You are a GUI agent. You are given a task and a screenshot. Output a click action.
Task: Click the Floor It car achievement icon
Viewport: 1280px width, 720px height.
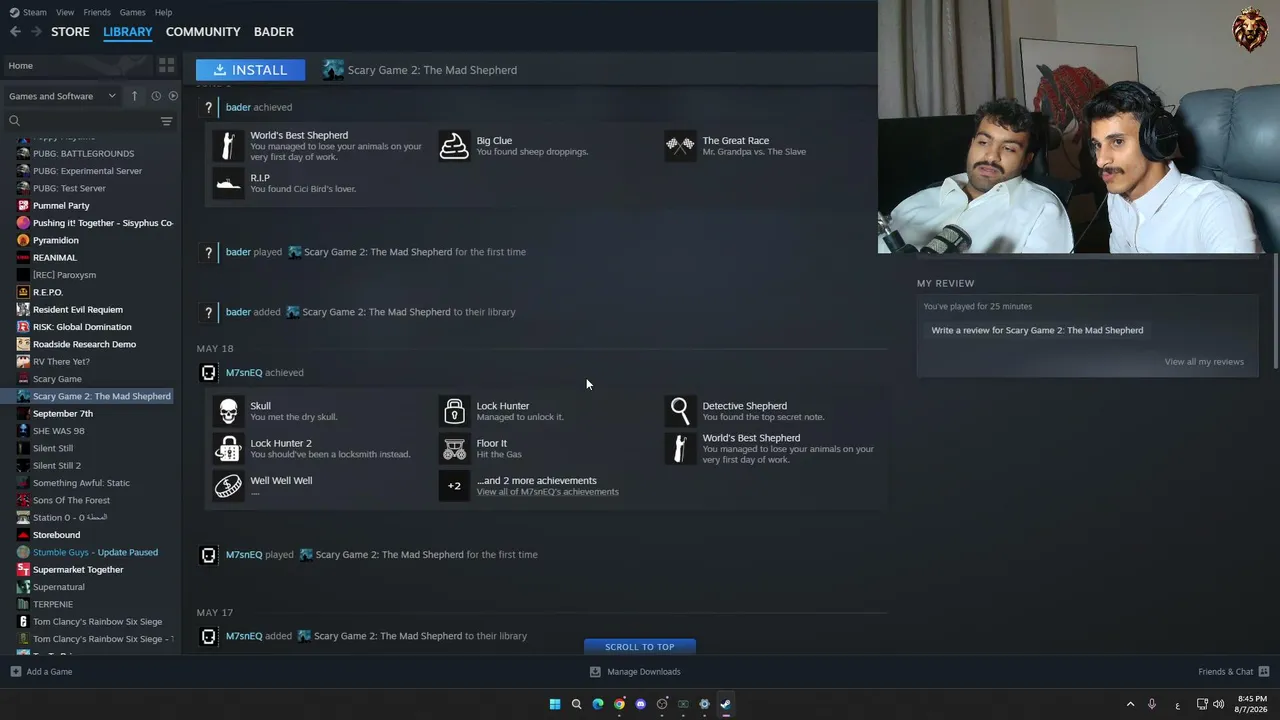click(454, 448)
